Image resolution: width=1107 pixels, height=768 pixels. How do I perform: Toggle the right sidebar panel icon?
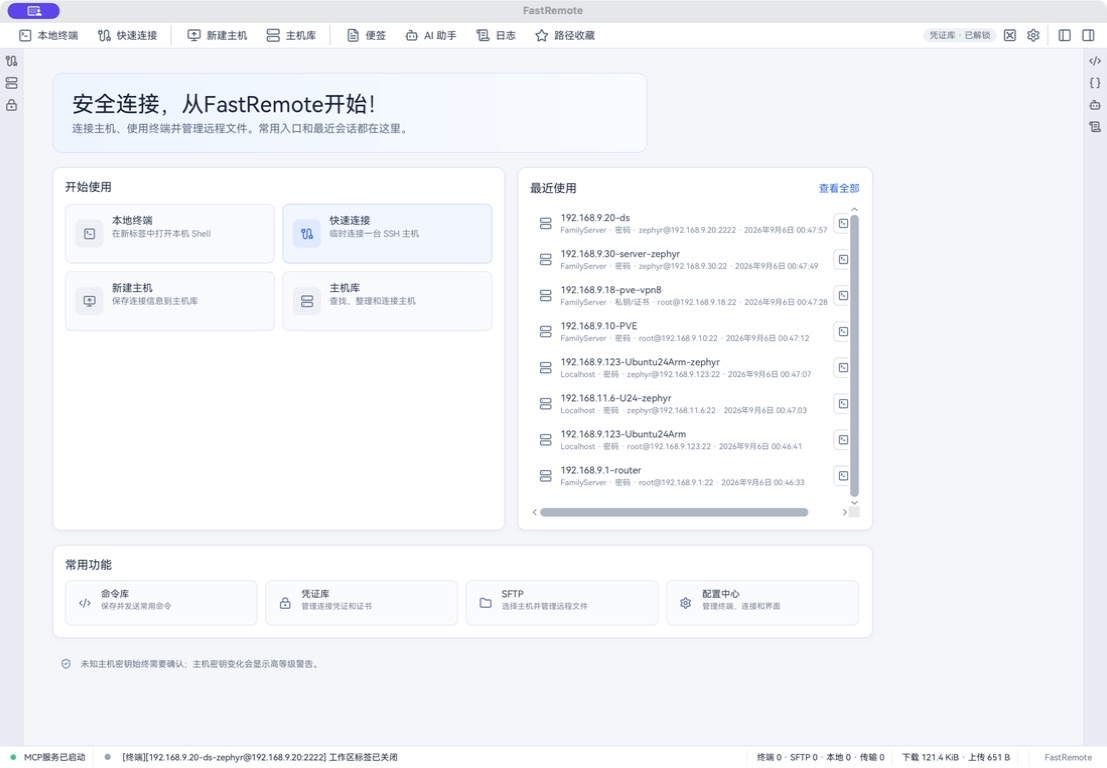pos(1088,35)
